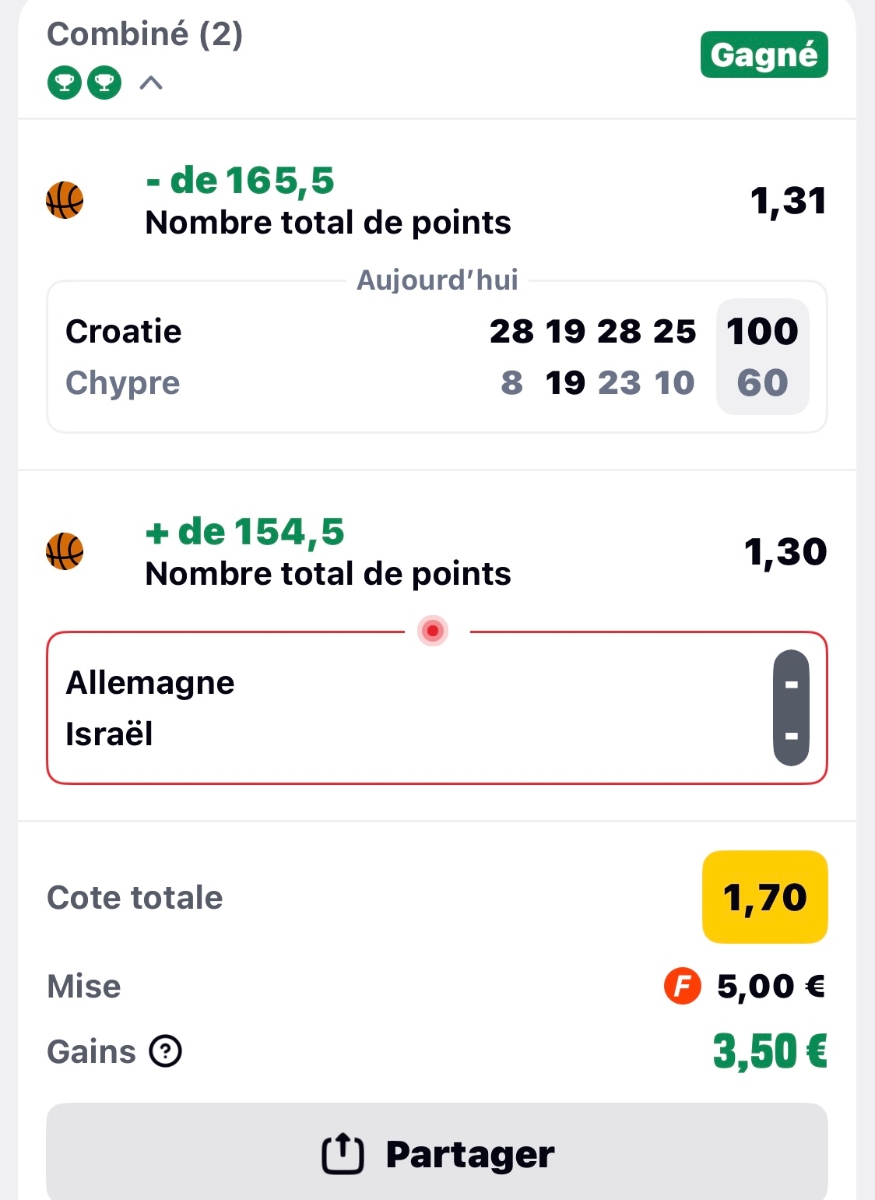Click the first green trophy icon
Viewport: 875px width, 1200px height.
tap(62, 84)
